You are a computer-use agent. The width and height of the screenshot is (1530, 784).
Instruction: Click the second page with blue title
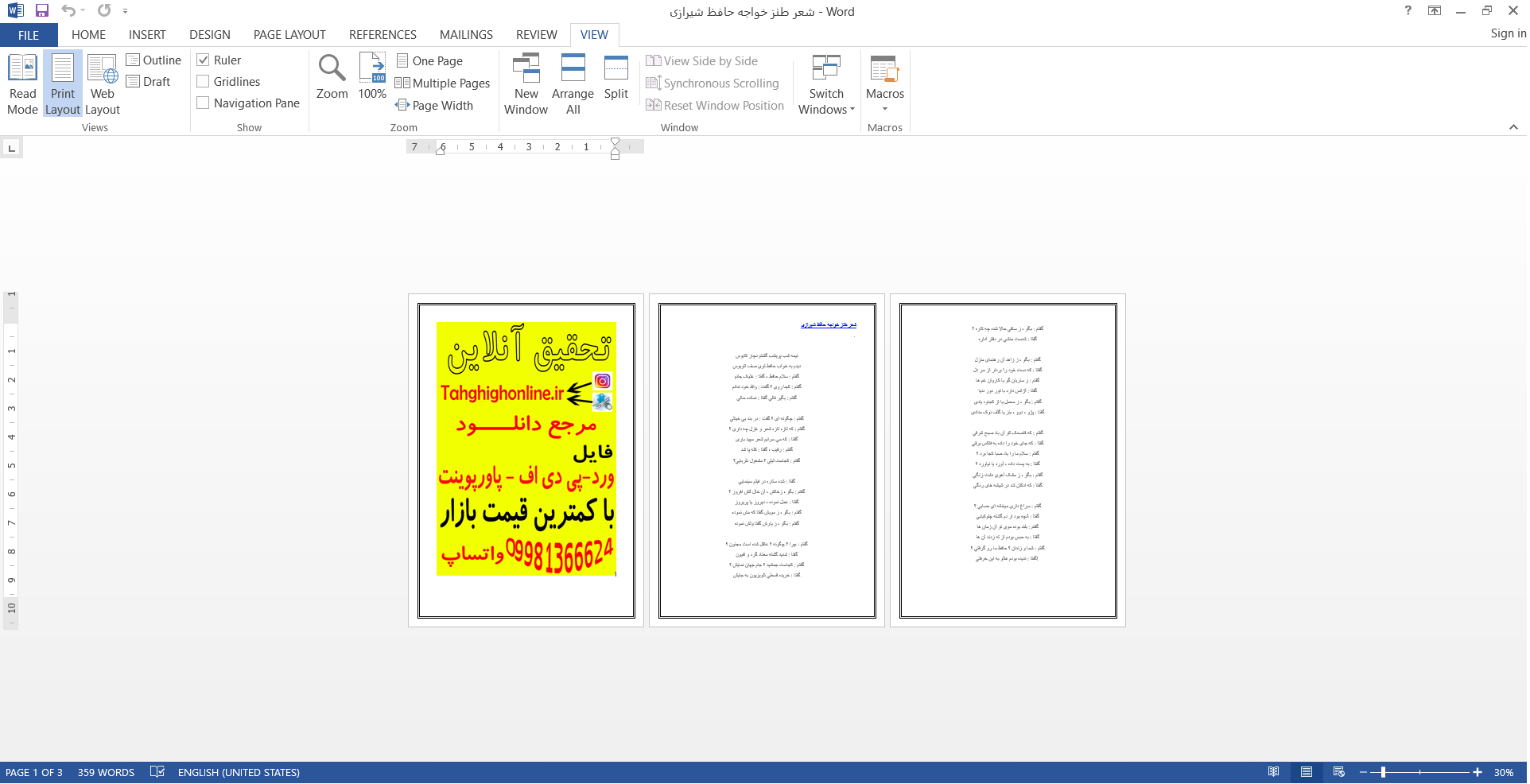pos(767,460)
